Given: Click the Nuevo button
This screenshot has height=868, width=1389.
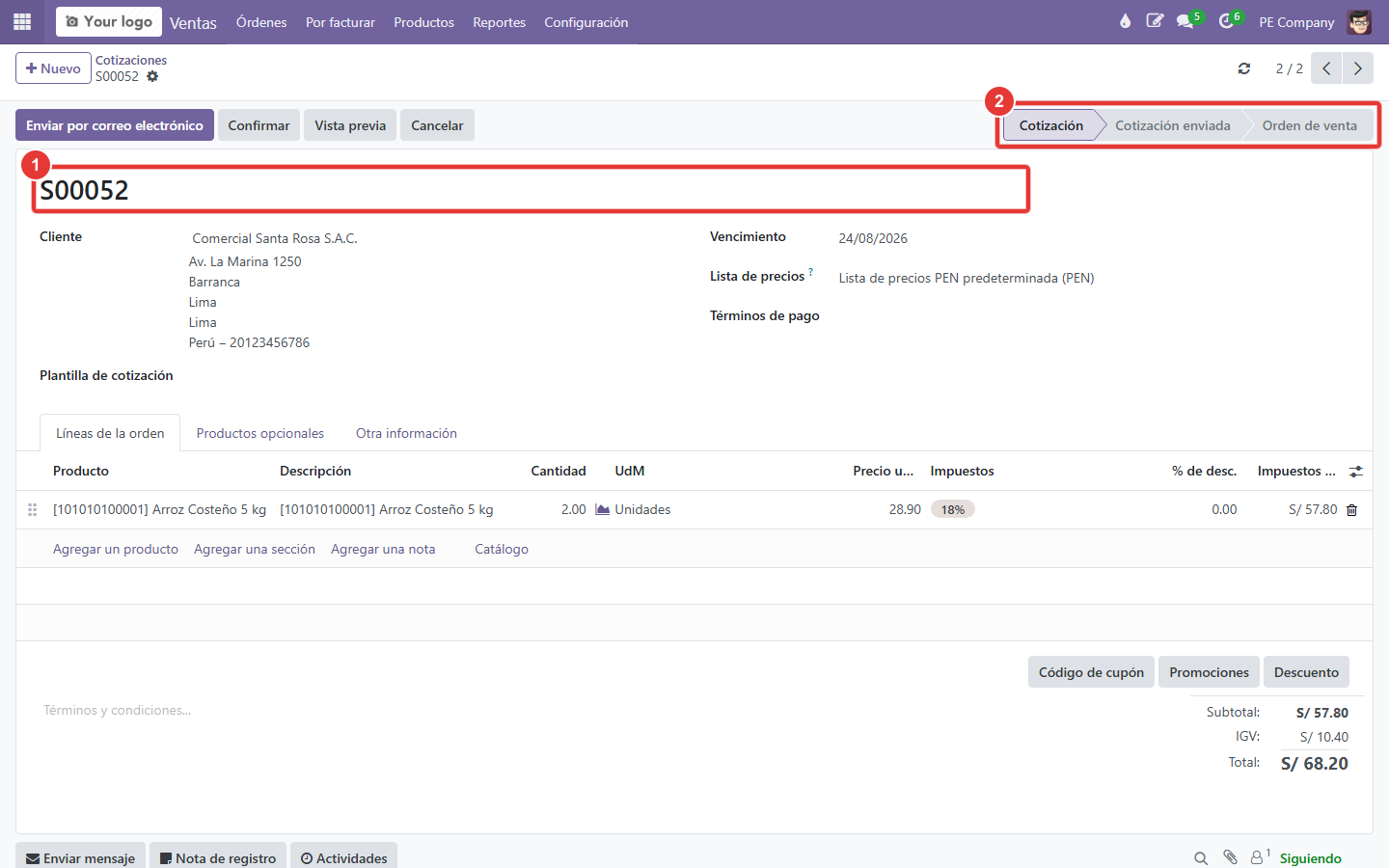Looking at the screenshot, I should [53, 68].
